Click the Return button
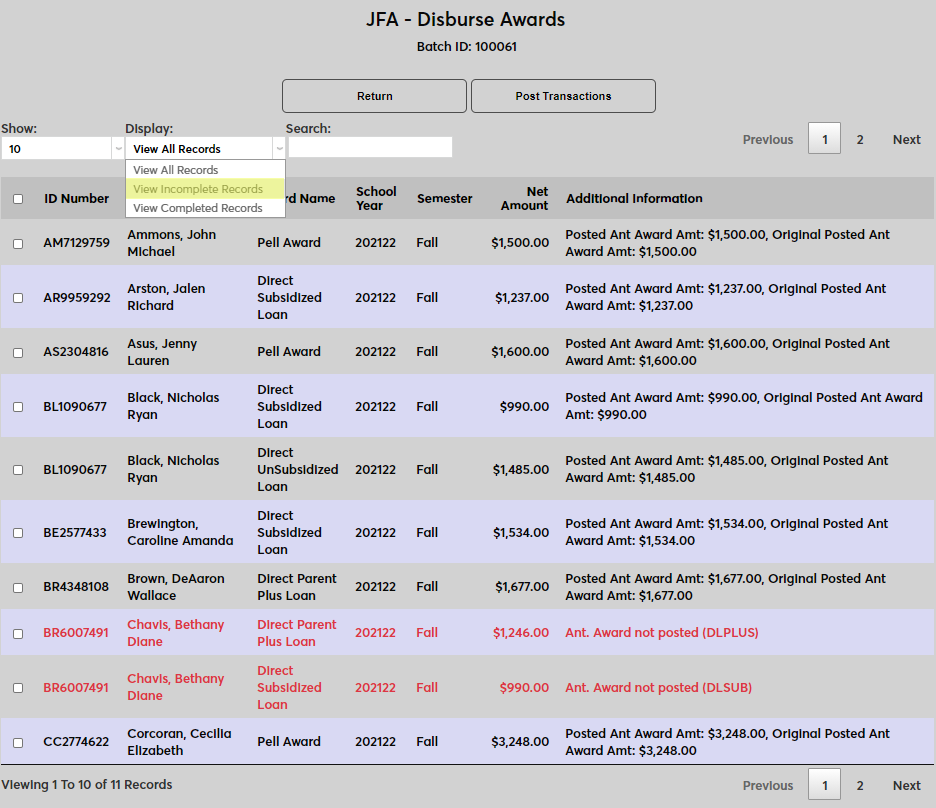Viewport: 936px width, 808px height. (374, 96)
